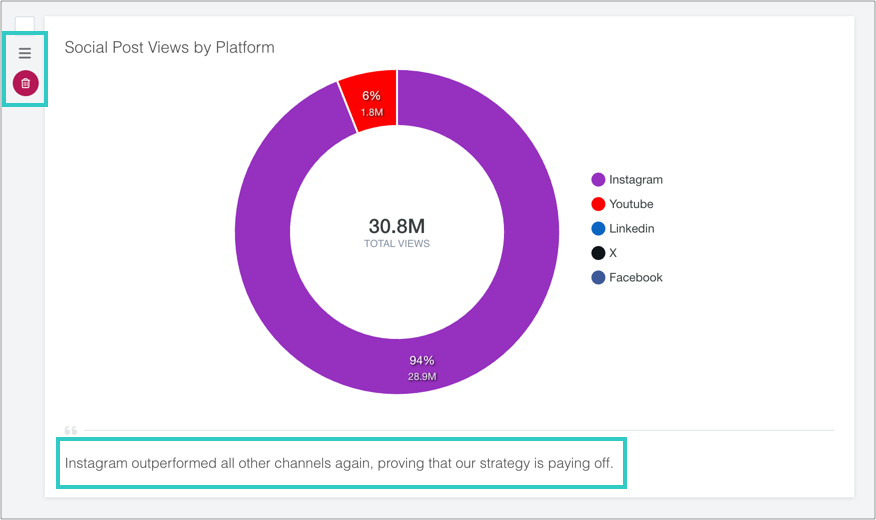Click the quotation mark icon above the comment
Viewport: 876px width, 520px height.
click(70, 430)
